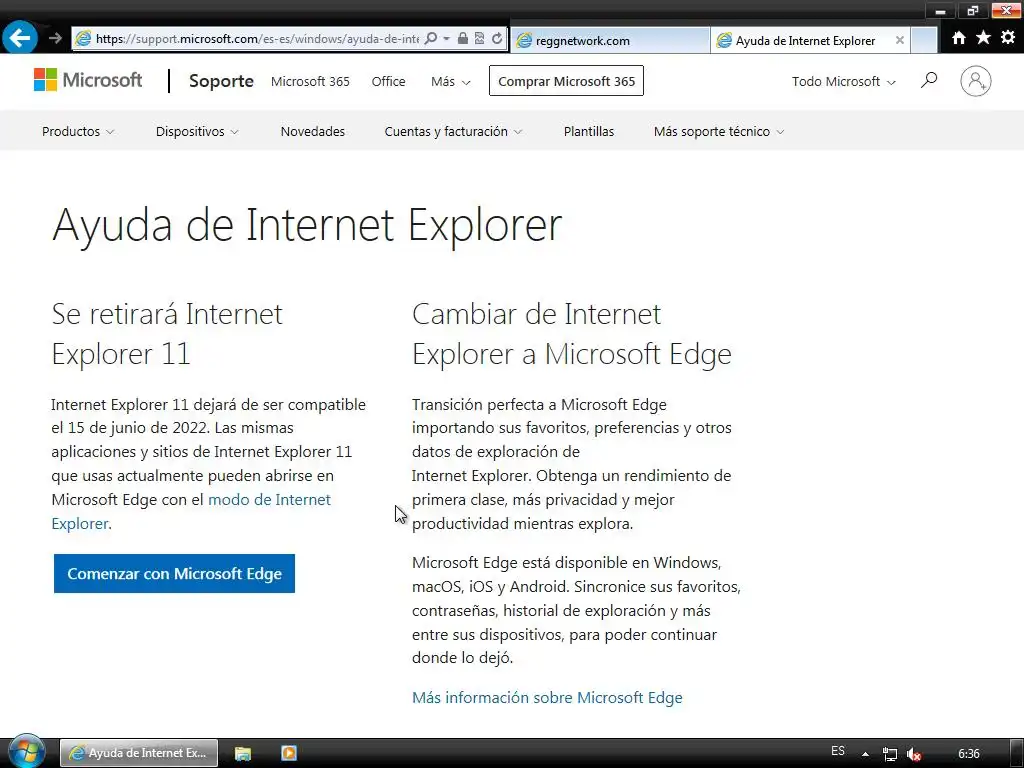Close the Ayuda de Internet Explorer tab
Screen dimensions: 1024x768
[899, 40]
